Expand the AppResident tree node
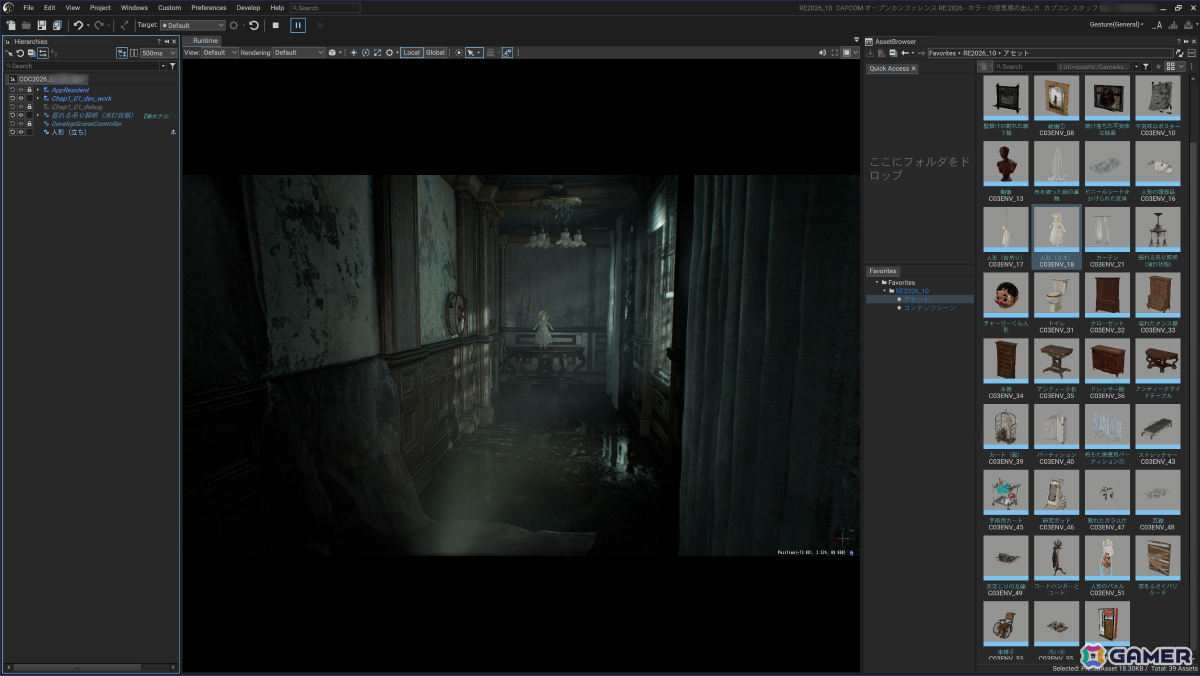 (37, 90)
